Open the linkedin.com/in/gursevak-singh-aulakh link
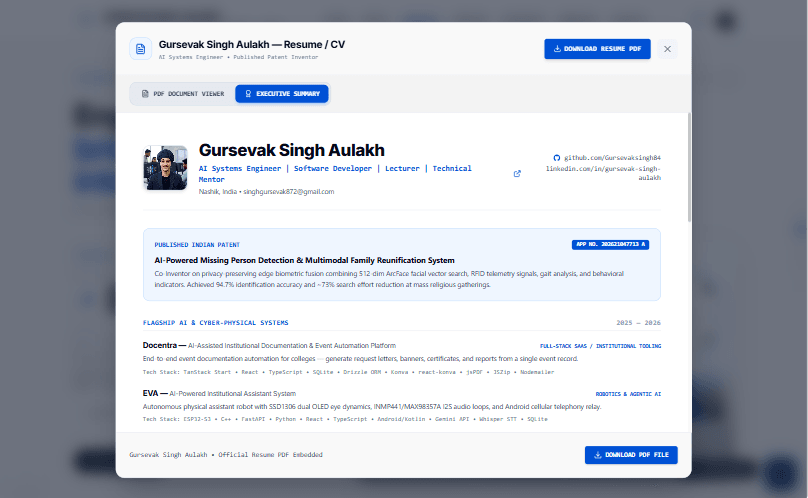 click(x=603, y=173)
